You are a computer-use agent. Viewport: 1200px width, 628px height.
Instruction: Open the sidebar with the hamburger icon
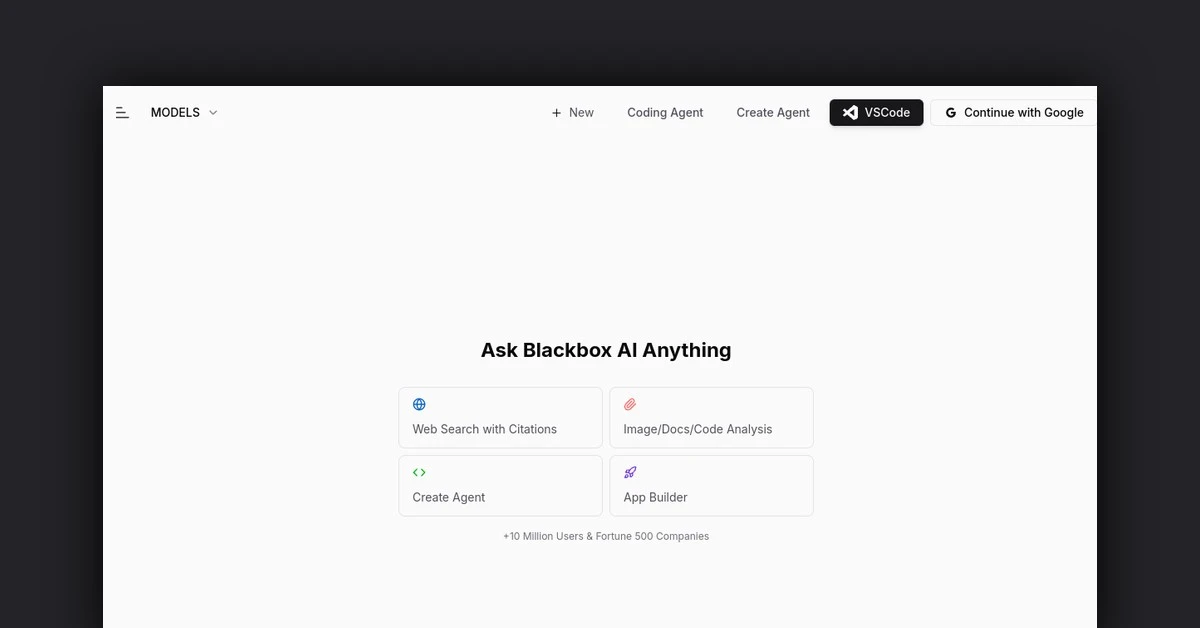[x=121, y=112]
